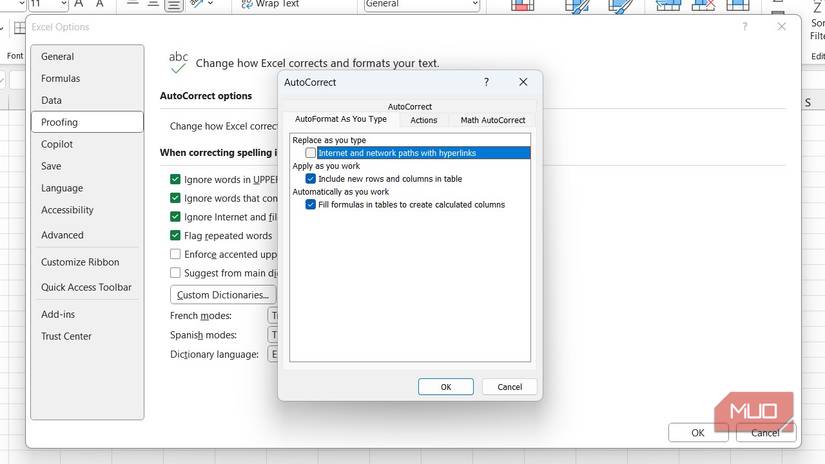Open the Advanced options category
Screen dimensions: 825x464
(x=87, y=235)
